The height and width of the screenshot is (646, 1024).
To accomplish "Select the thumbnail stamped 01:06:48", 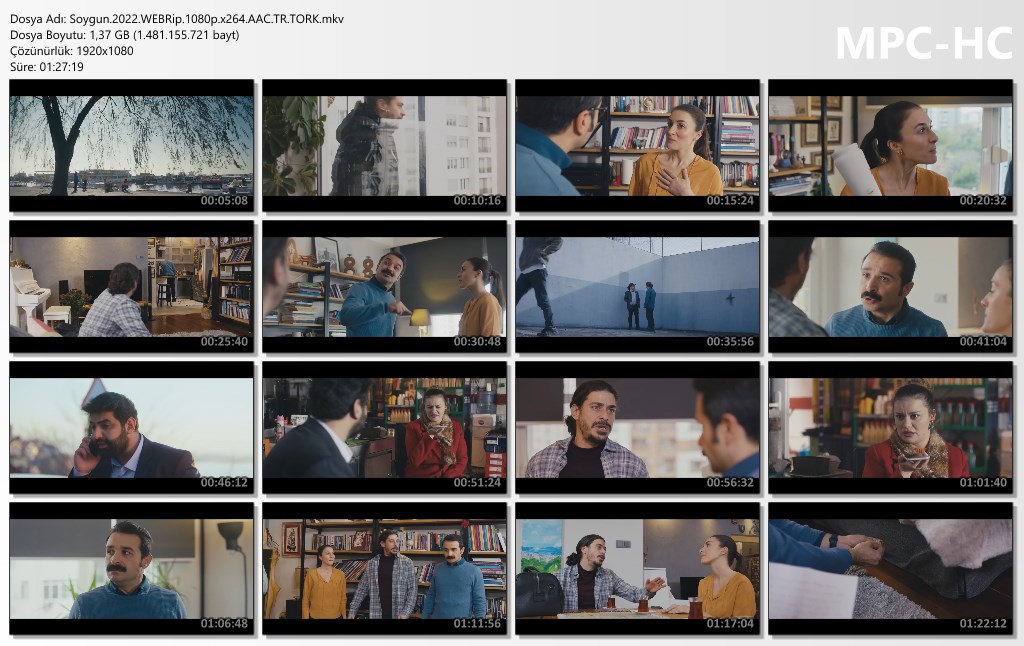I will coord(131,568).
